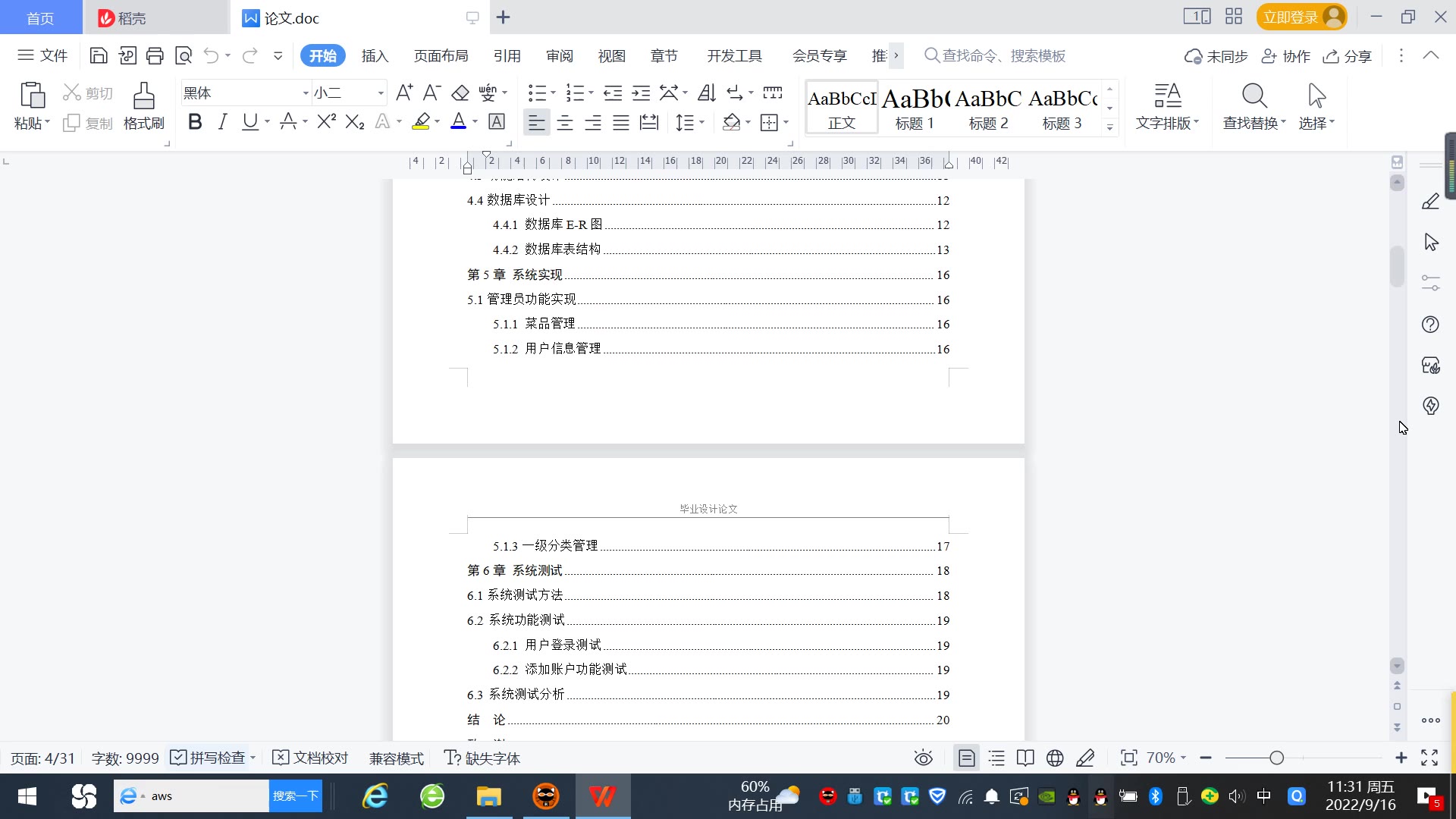Viewport: 1456px width, 819px height.
Task: Click the clear formatting eraser icon
Action: [460, 93]
